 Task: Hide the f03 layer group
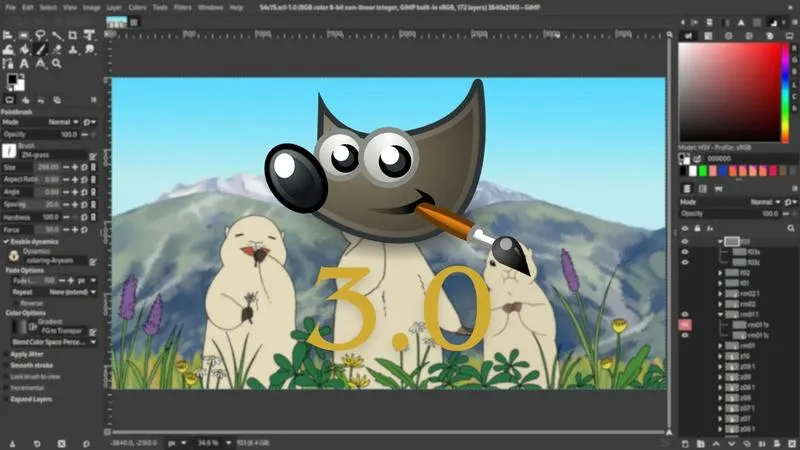click(x=685, y=241)
